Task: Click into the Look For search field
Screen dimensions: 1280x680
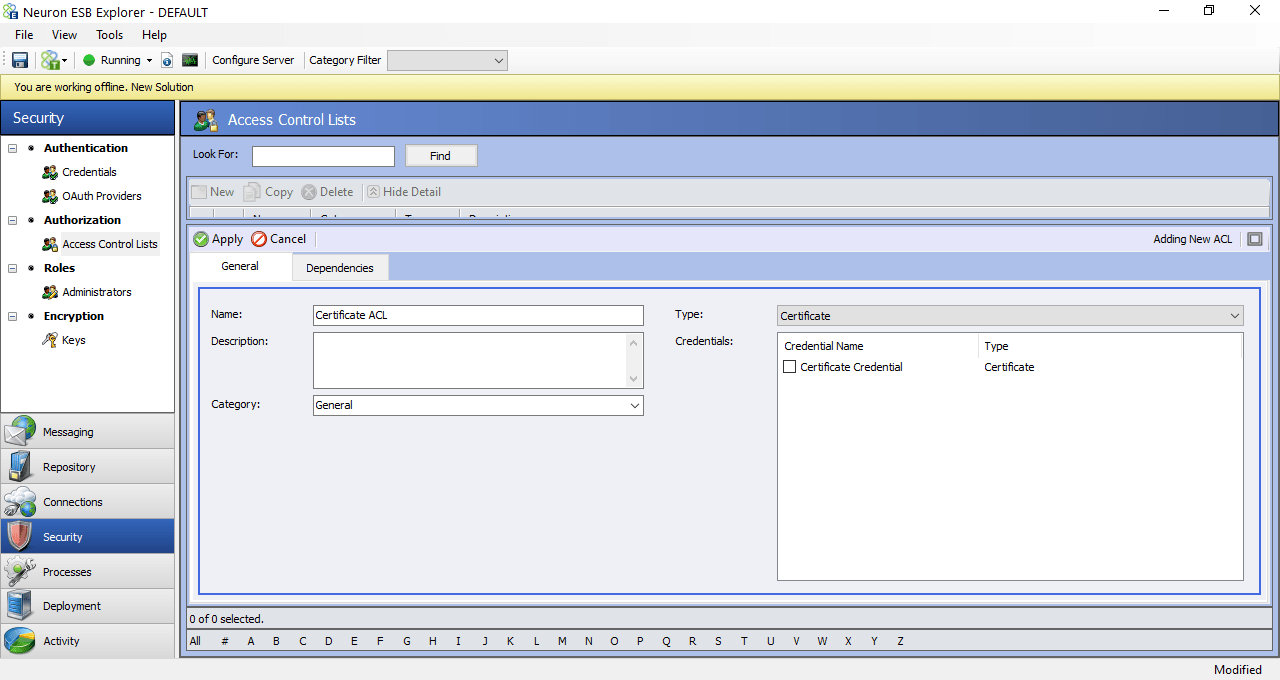Action: pos(323,156)
